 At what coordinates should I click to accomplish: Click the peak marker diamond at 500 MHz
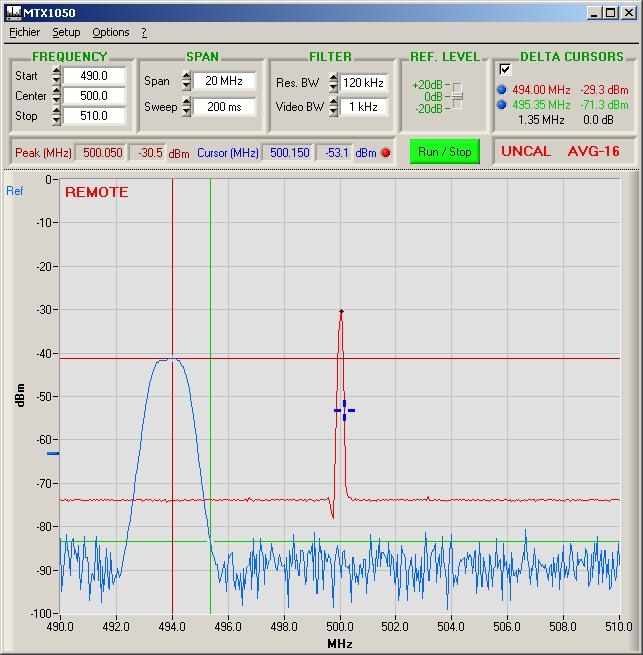341,312
